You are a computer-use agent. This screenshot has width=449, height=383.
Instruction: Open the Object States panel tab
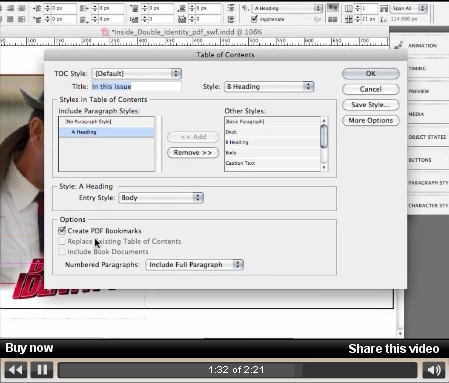click(x=427, y=137)
